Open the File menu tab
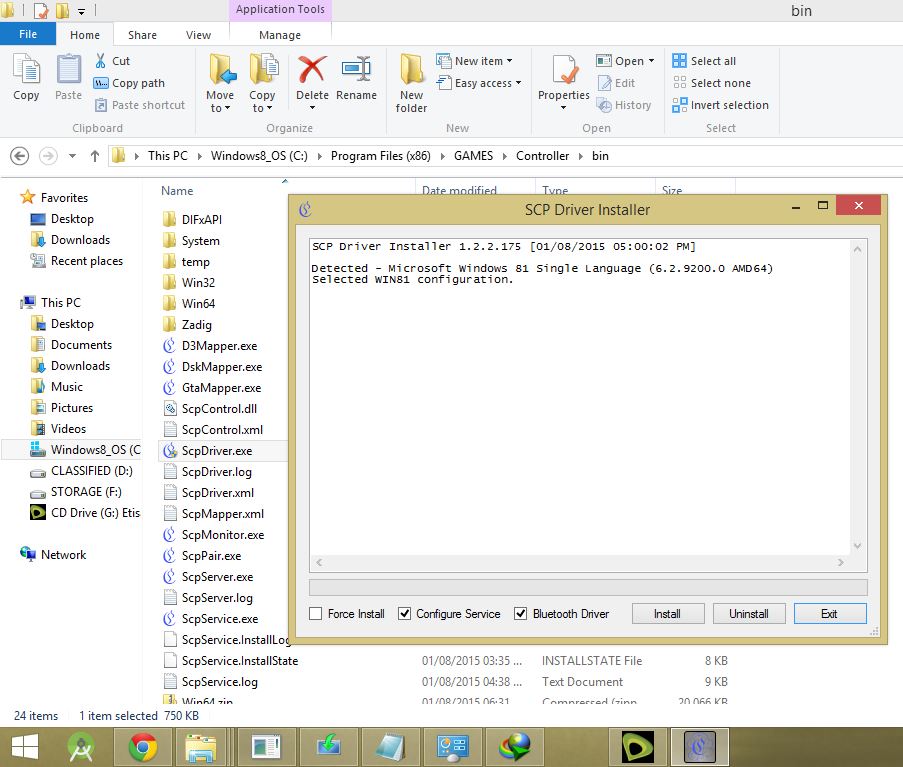This screenshot has height=767, width=903. 28,35
